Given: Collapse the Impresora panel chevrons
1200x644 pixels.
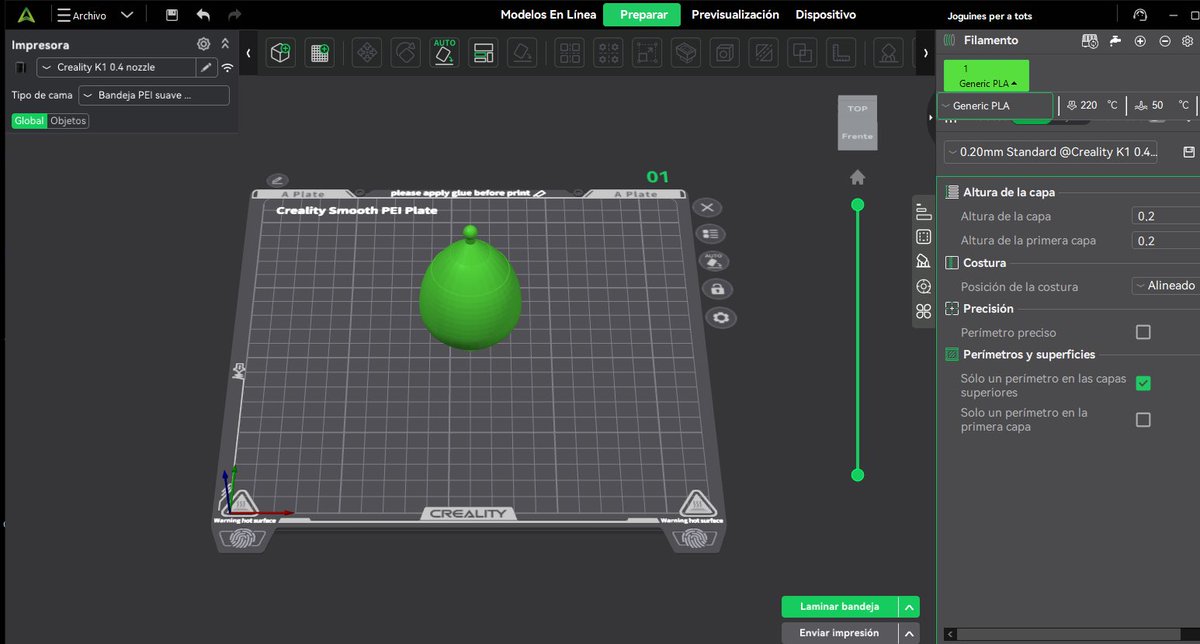Looking at the screenshot, I should [x=225, y=44].
